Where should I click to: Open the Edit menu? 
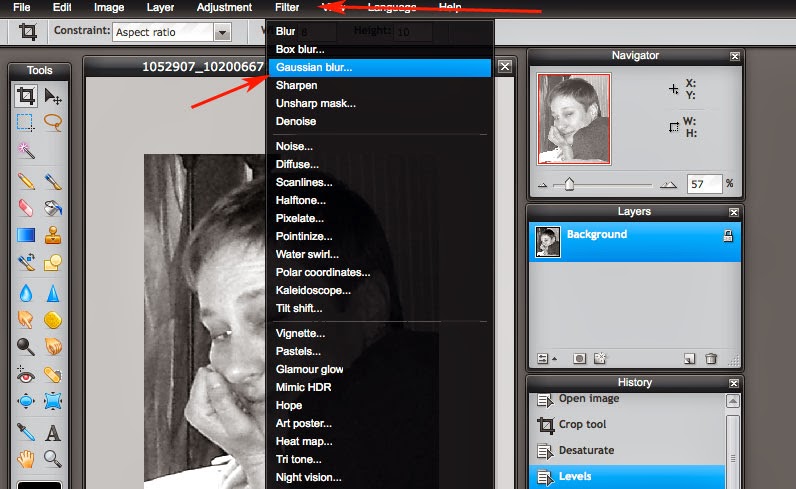pyautogui.click(x=61, y=8)
